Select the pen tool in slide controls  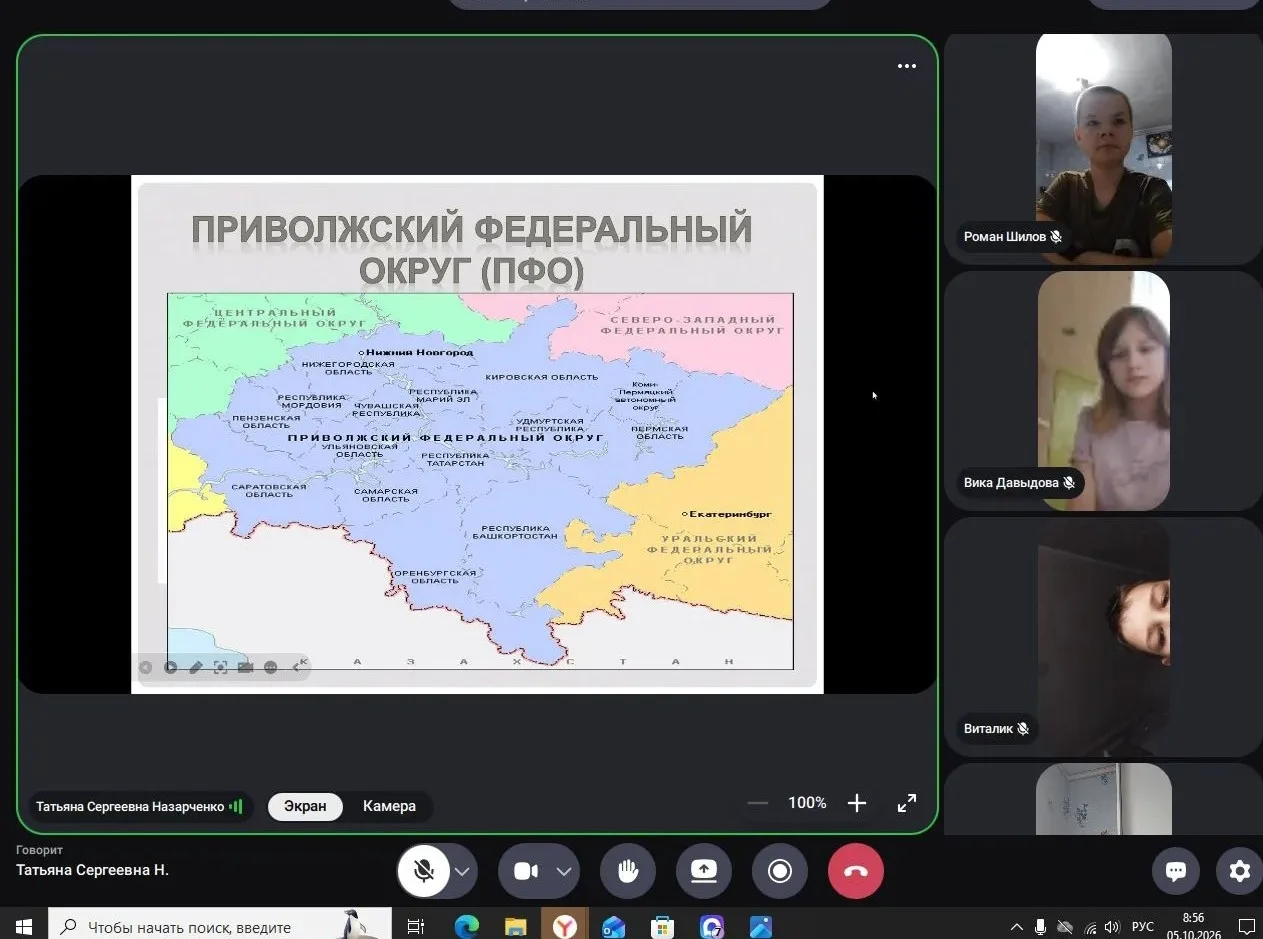196,667
